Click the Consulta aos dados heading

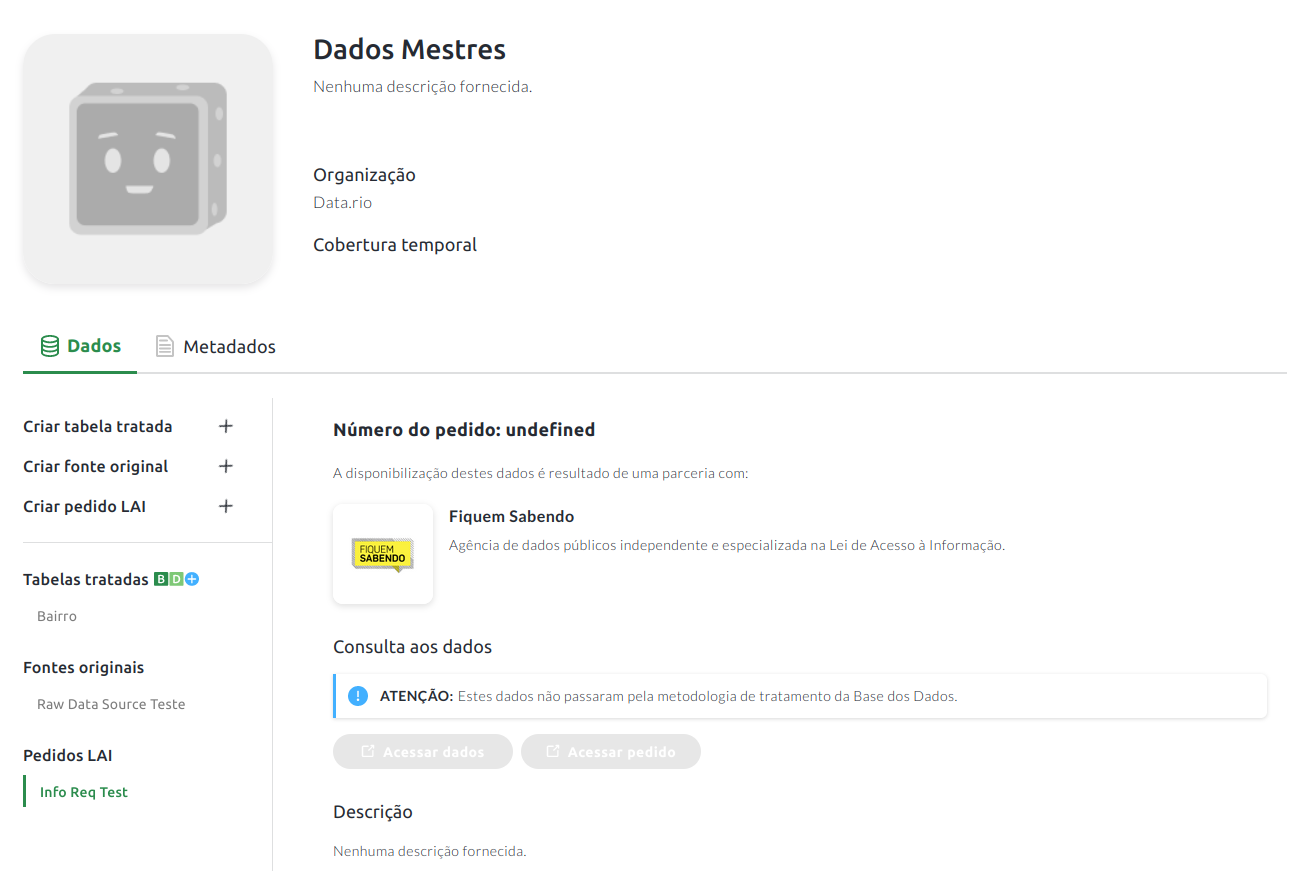[x=413, y=647]
